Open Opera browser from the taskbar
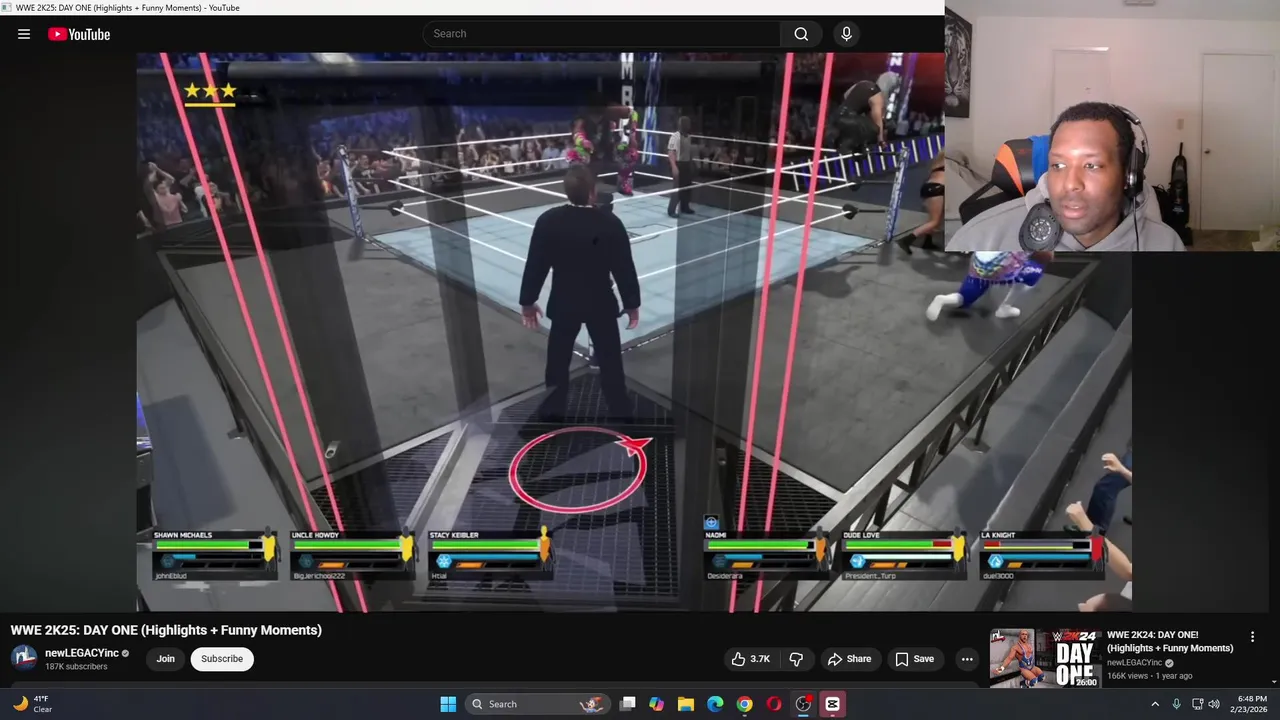This screenshot has height=720, width=1280. tap(773, 704)
